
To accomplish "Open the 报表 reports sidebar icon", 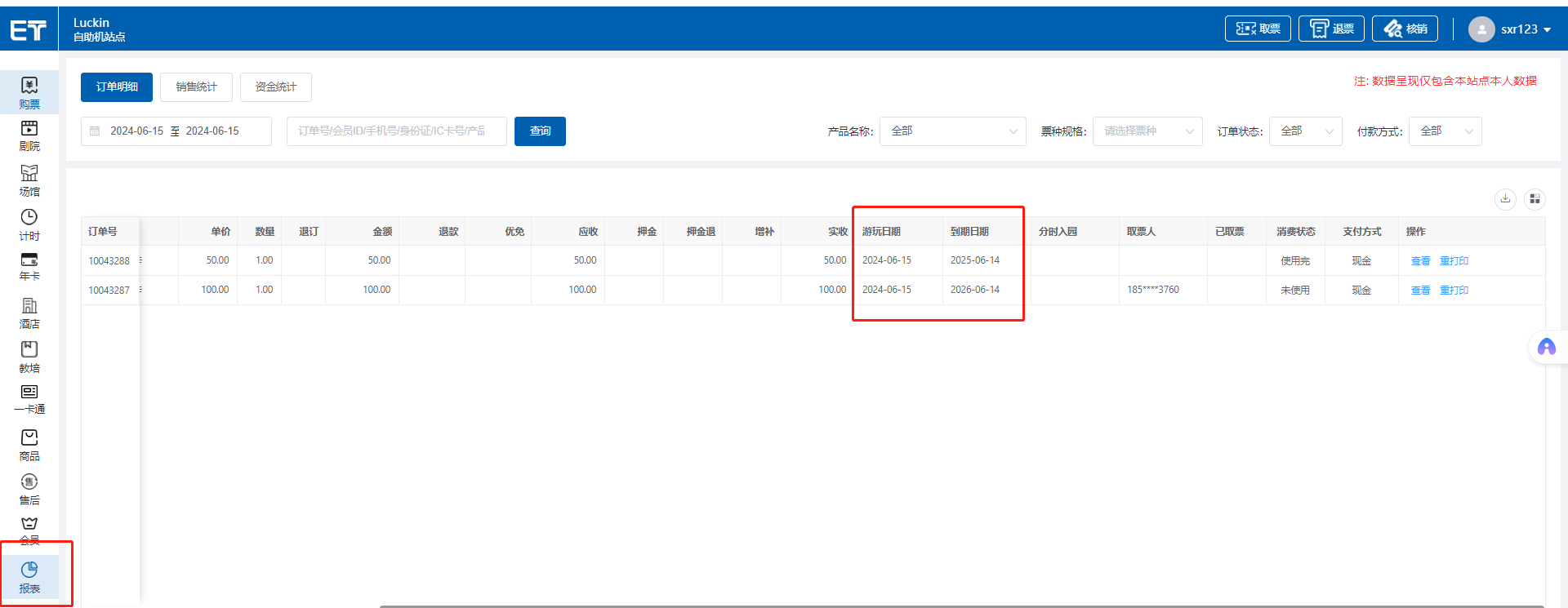I will 29,577.
